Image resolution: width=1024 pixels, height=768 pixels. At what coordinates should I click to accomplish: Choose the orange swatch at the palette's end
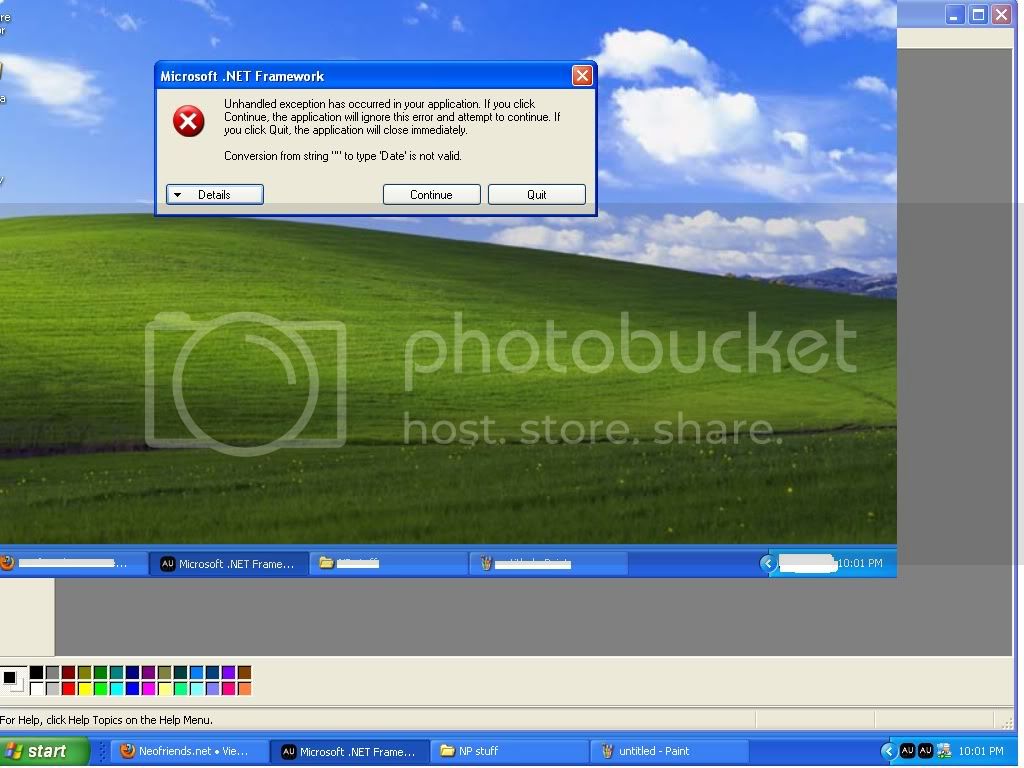click(244, 688)
